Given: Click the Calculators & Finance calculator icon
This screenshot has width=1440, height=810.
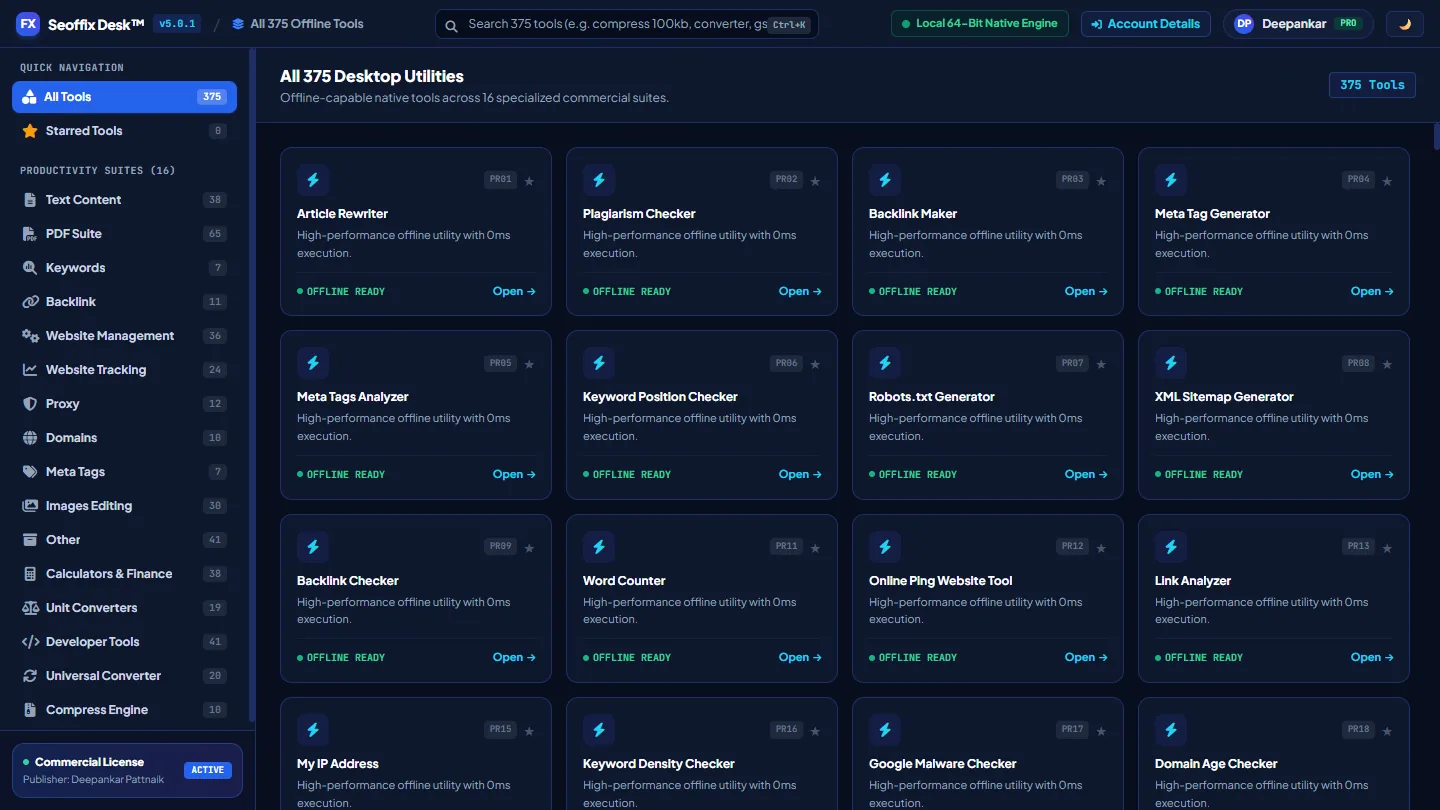Looking at the screenshot, I should click(x=30, y=574).
